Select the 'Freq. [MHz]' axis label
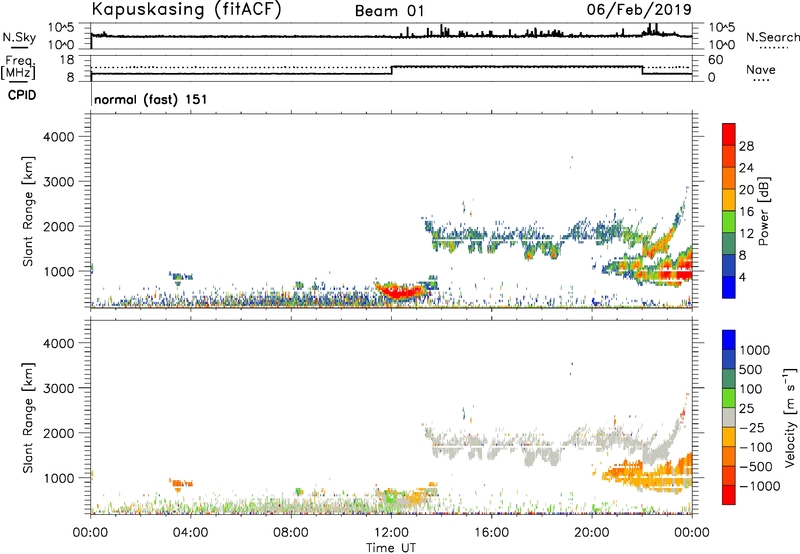 click(18, 67)
